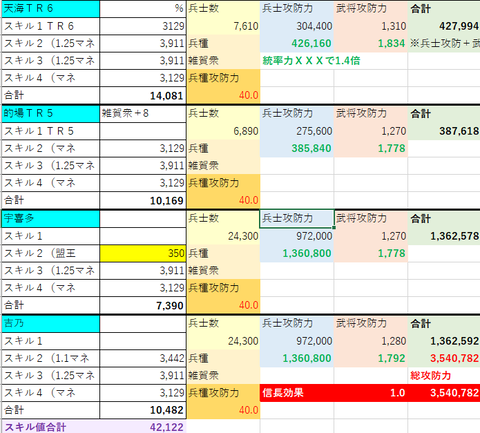The width and height of the screenshot is (480, 433).
Task: Select the 兵士数 header in 吉乃 section
Action: pyautogui.click(x=223, y=324)
